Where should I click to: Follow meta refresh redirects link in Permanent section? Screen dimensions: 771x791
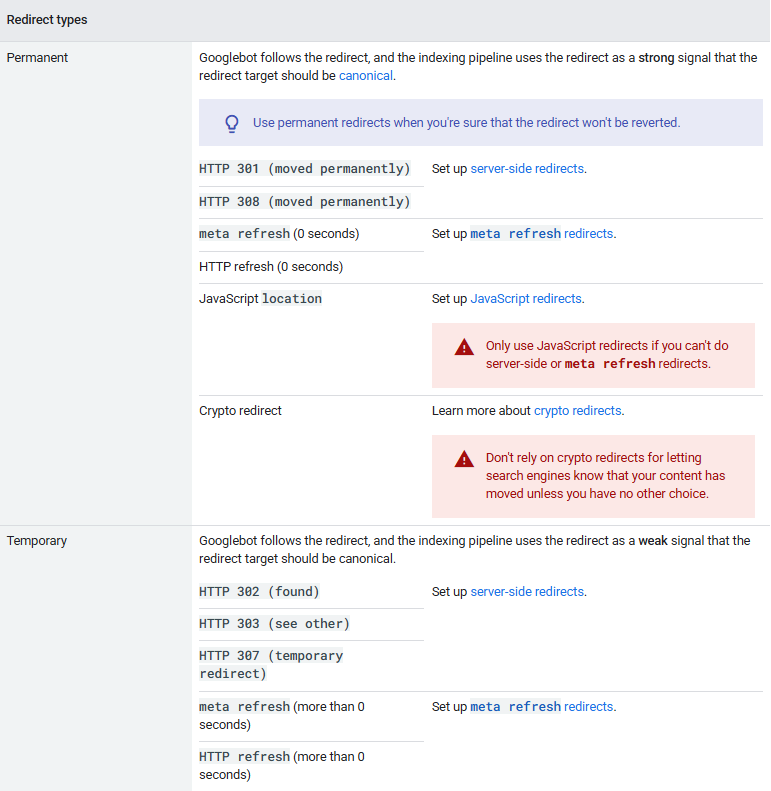pyautogui.click(x=541, y=234)
